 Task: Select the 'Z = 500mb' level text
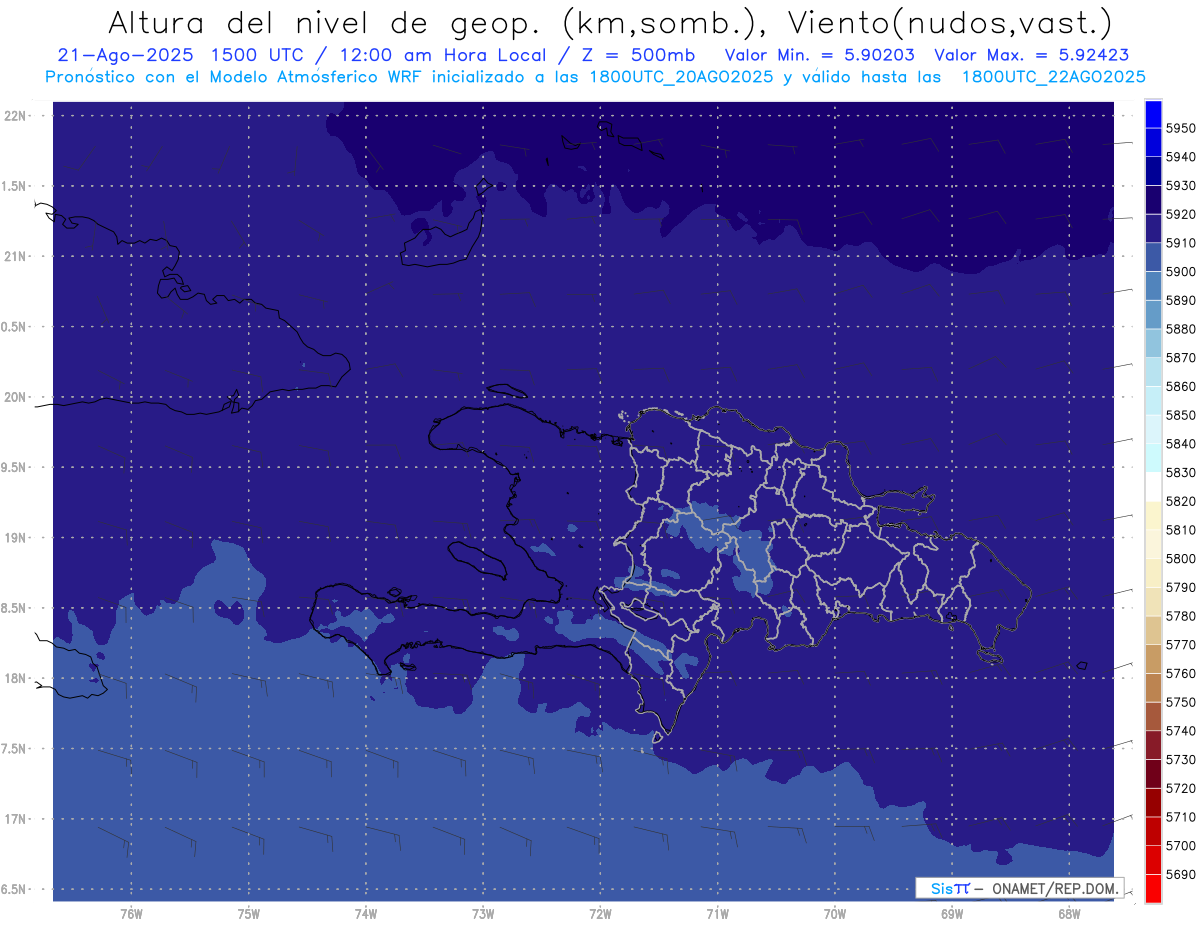[x=638, y=55]
